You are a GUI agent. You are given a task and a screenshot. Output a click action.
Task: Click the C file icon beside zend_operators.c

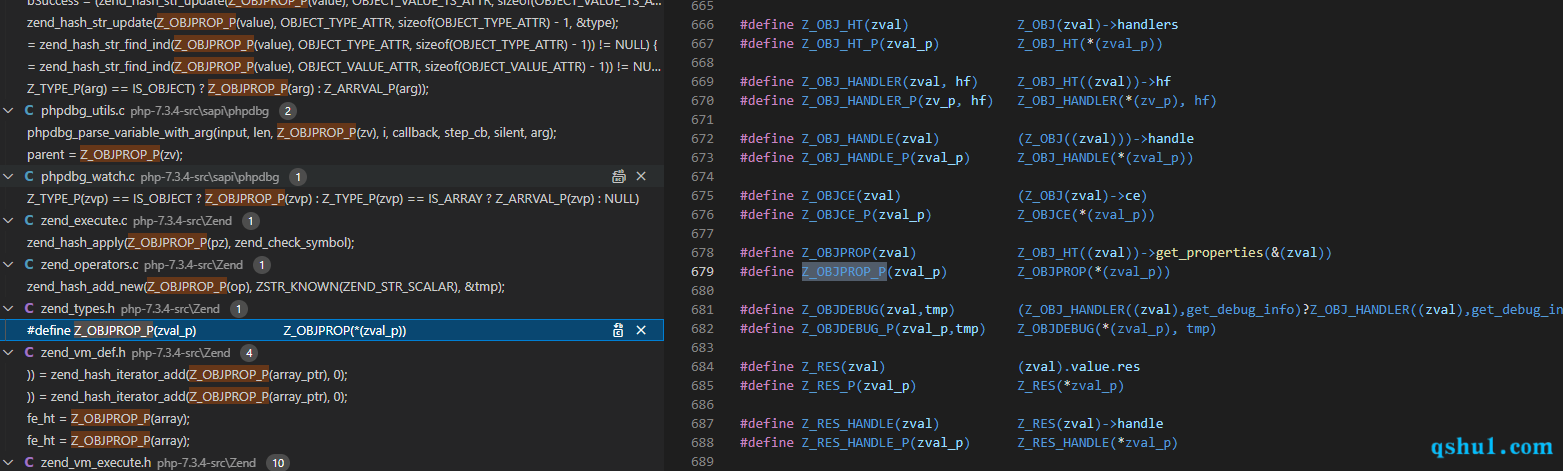tap(29, 264)
